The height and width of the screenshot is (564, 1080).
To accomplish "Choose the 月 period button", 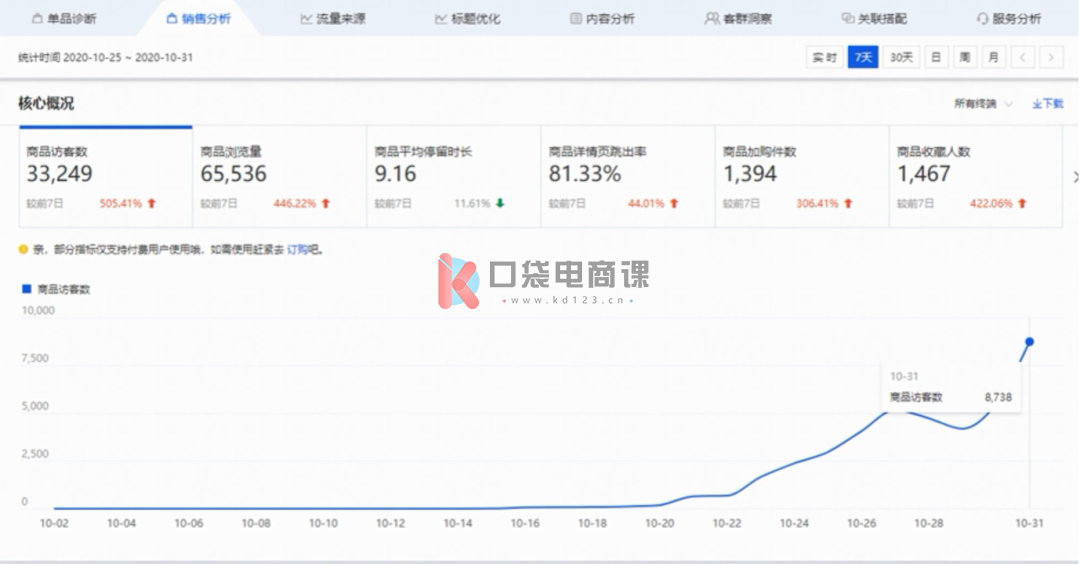I will pyautogui.click(x=993, y=57).
